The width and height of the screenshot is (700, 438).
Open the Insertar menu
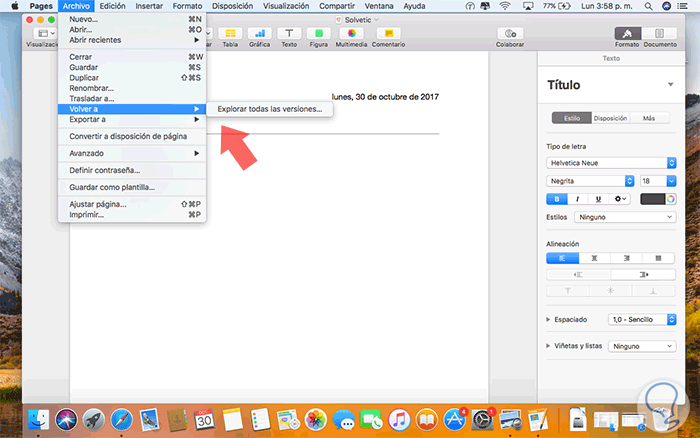click(x=149, y=6)
